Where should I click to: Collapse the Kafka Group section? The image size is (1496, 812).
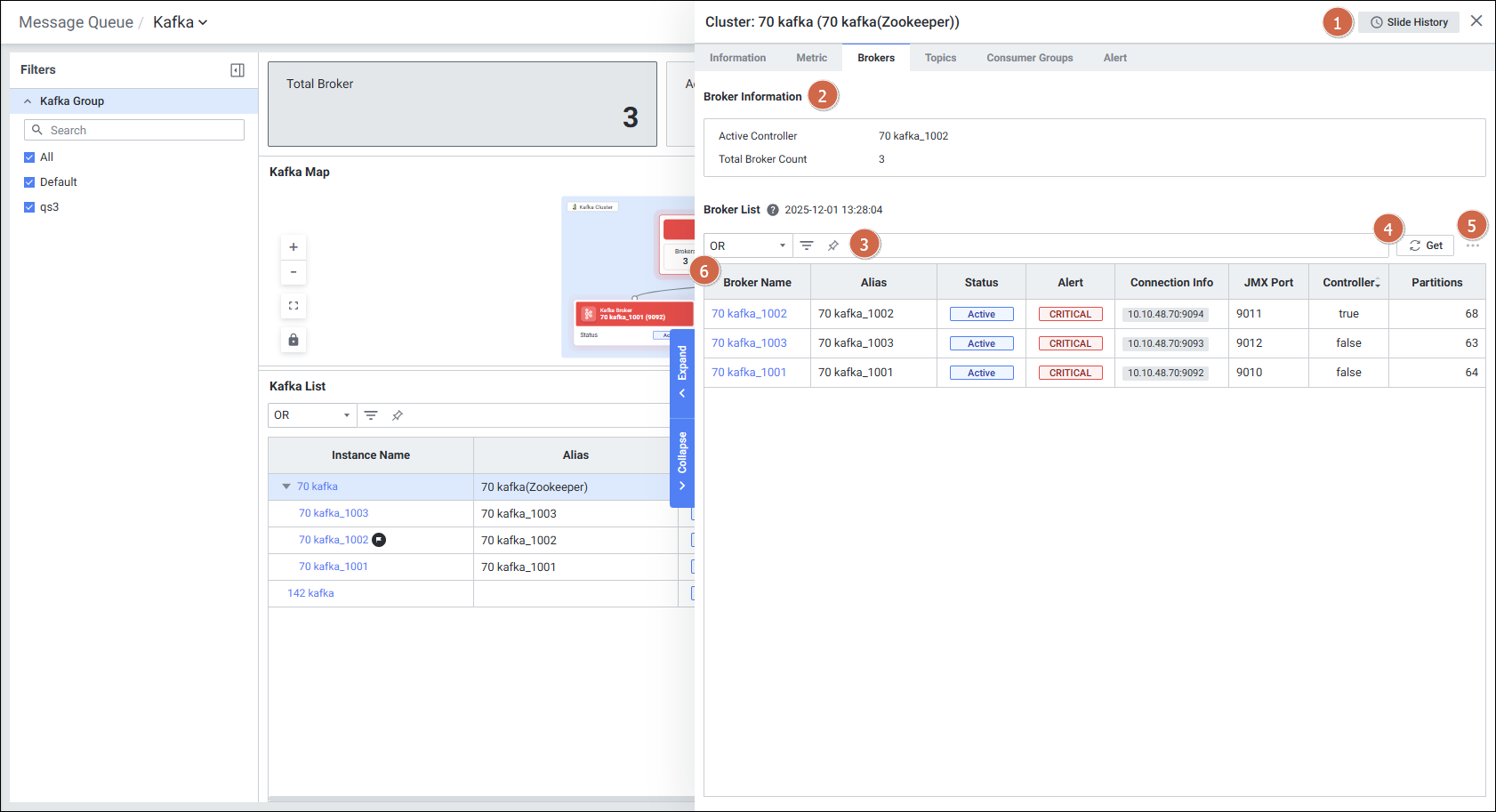pyautogui.click(x=28, y=101)
